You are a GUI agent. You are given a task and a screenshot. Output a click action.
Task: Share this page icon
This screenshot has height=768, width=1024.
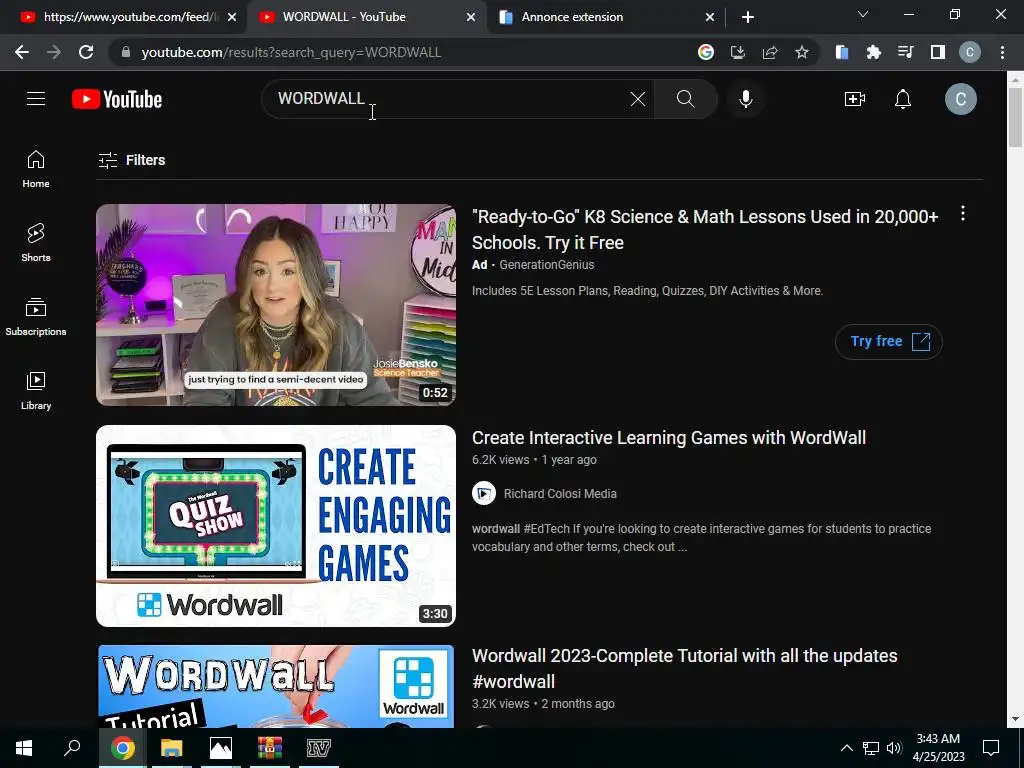pos(770,52)
